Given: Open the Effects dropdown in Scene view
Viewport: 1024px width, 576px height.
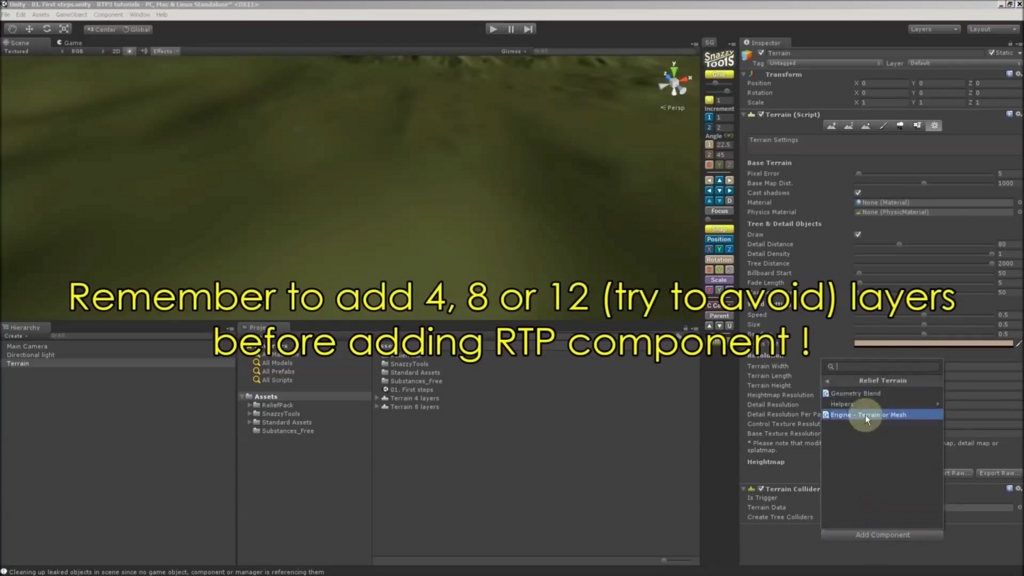Looking at the screenshot, I should pyautogui.click(x=166, y=51).
